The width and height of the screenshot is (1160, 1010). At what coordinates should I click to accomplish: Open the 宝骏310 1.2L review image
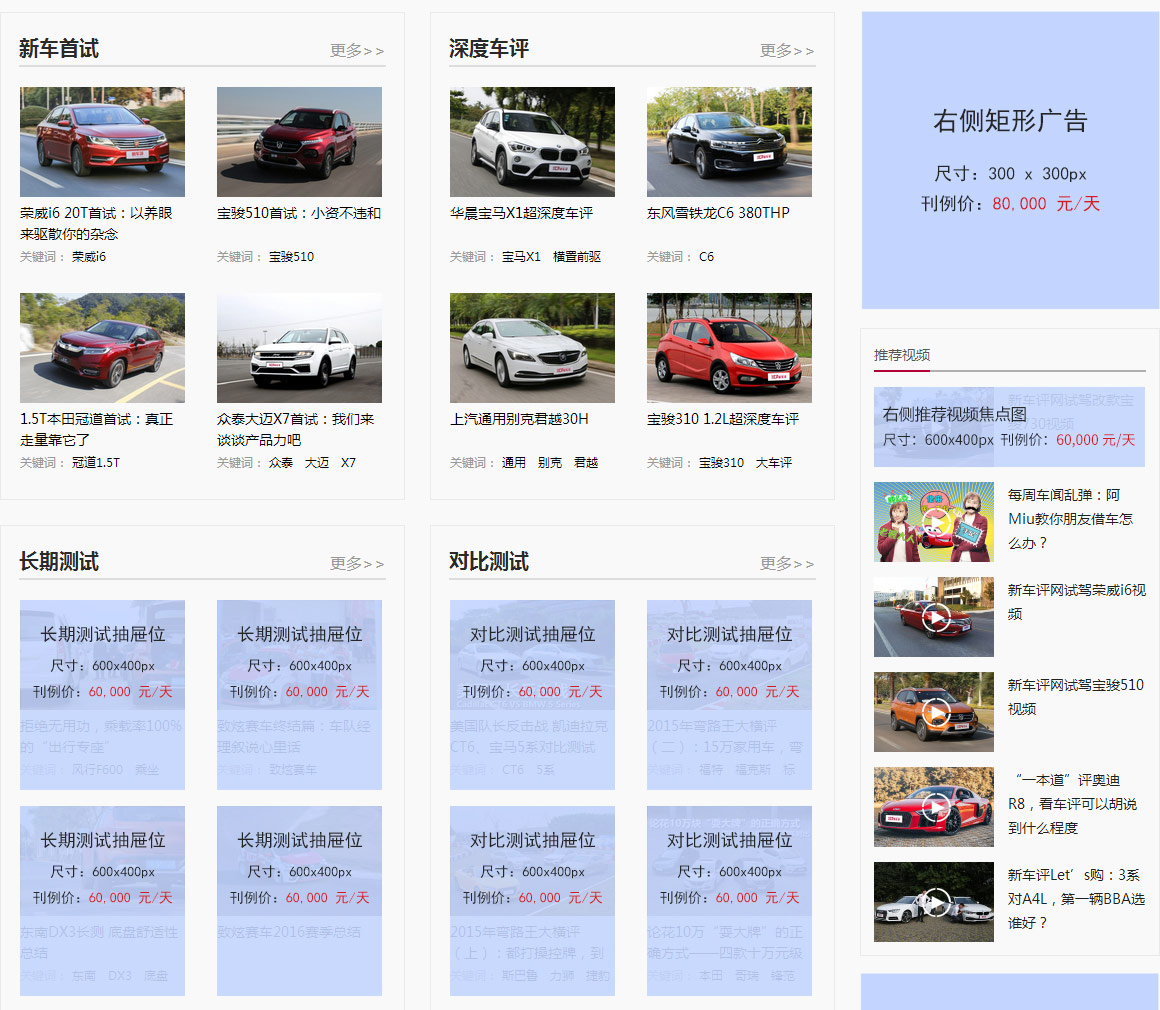[x=729, y=348]
